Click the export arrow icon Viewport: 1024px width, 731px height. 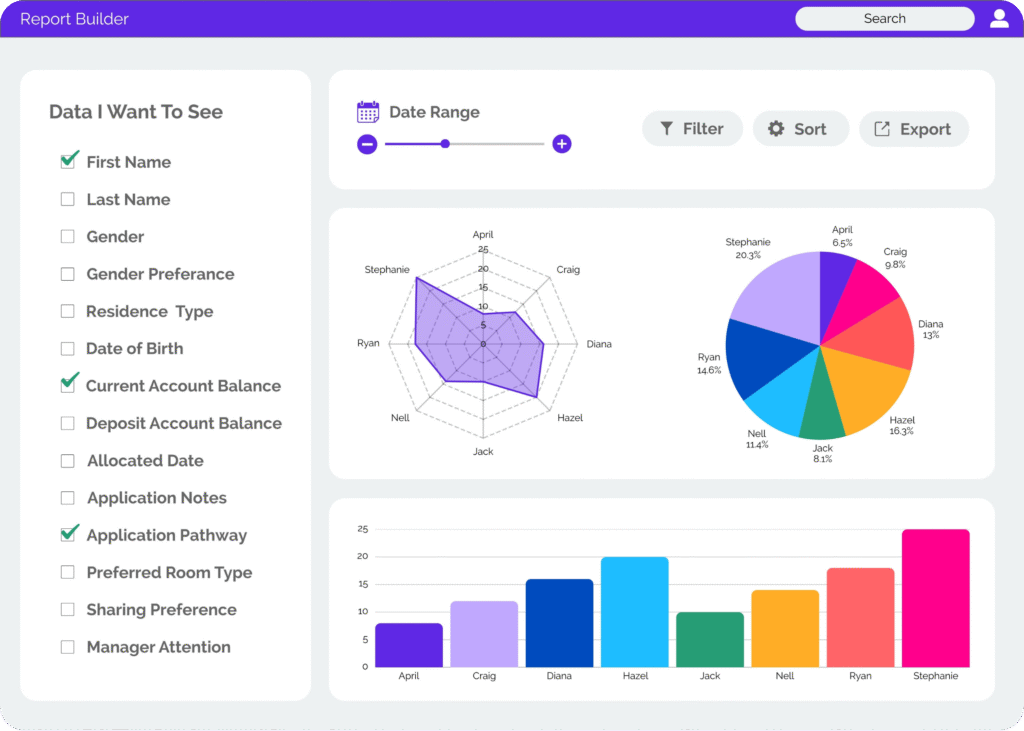click(x=882, y=129)
